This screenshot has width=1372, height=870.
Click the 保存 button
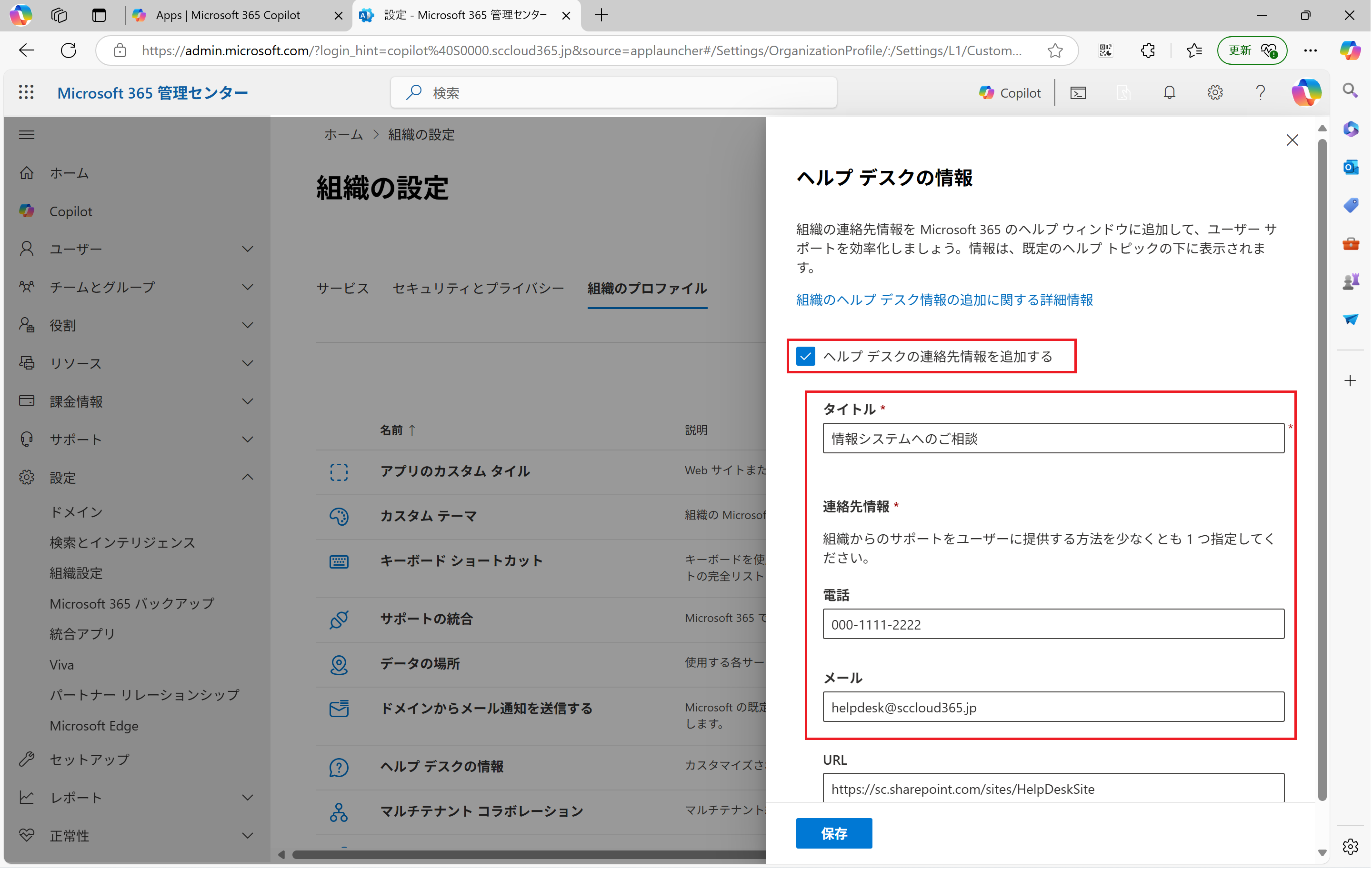click(833, 833)
